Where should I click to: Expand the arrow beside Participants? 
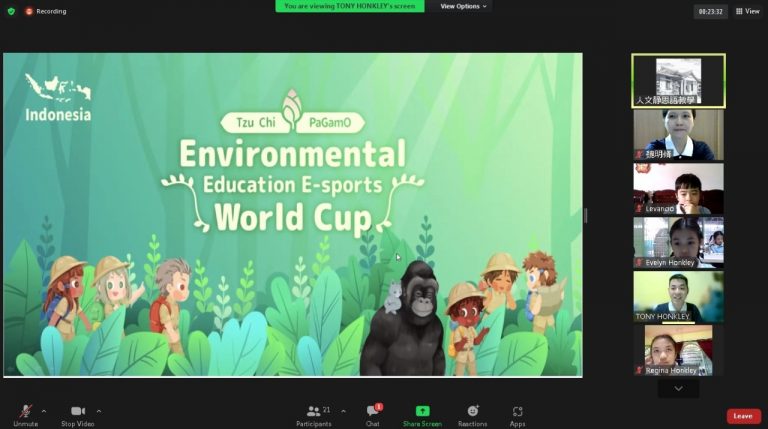(x=343, y=411)
